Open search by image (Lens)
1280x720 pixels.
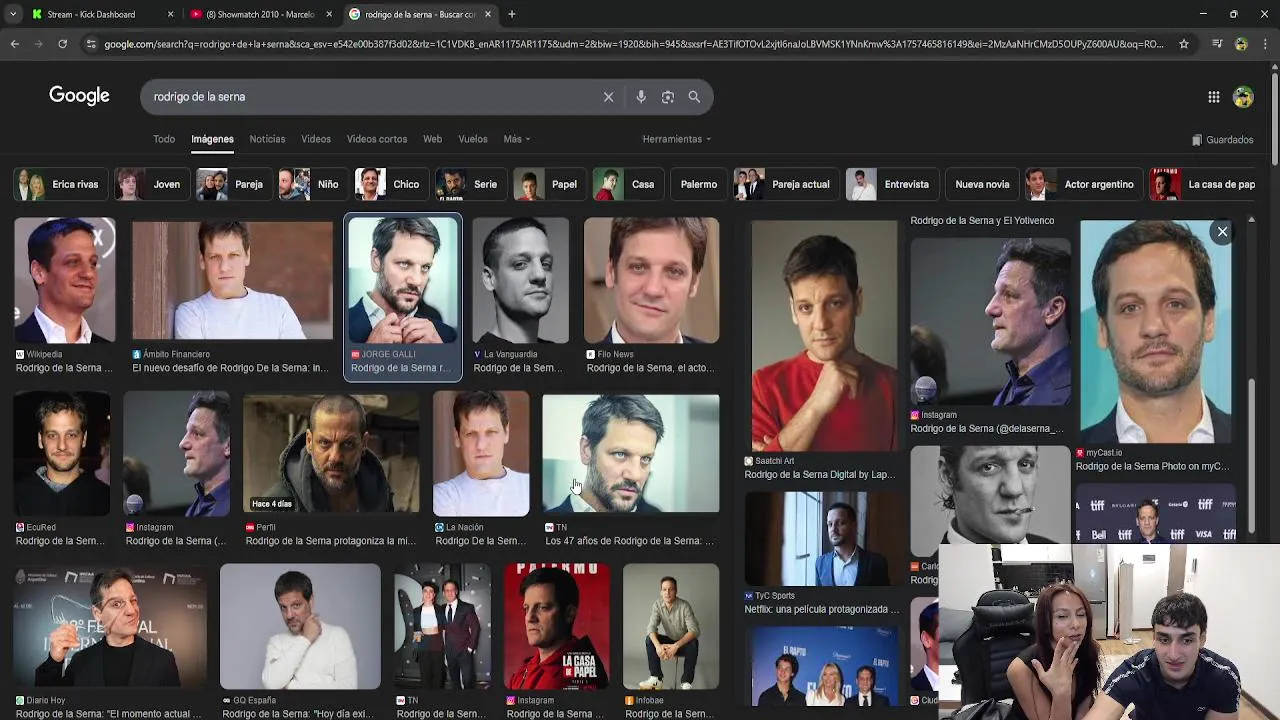coord(668,97)
